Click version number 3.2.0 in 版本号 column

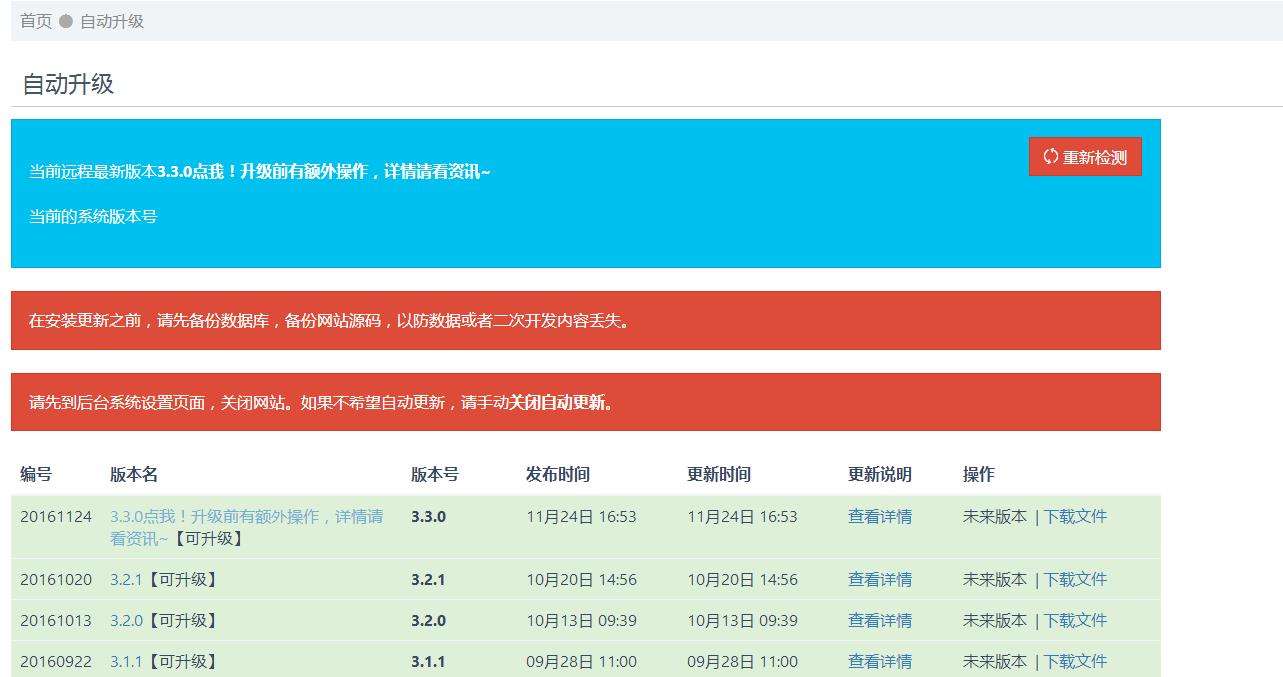(x=428, y=620)
